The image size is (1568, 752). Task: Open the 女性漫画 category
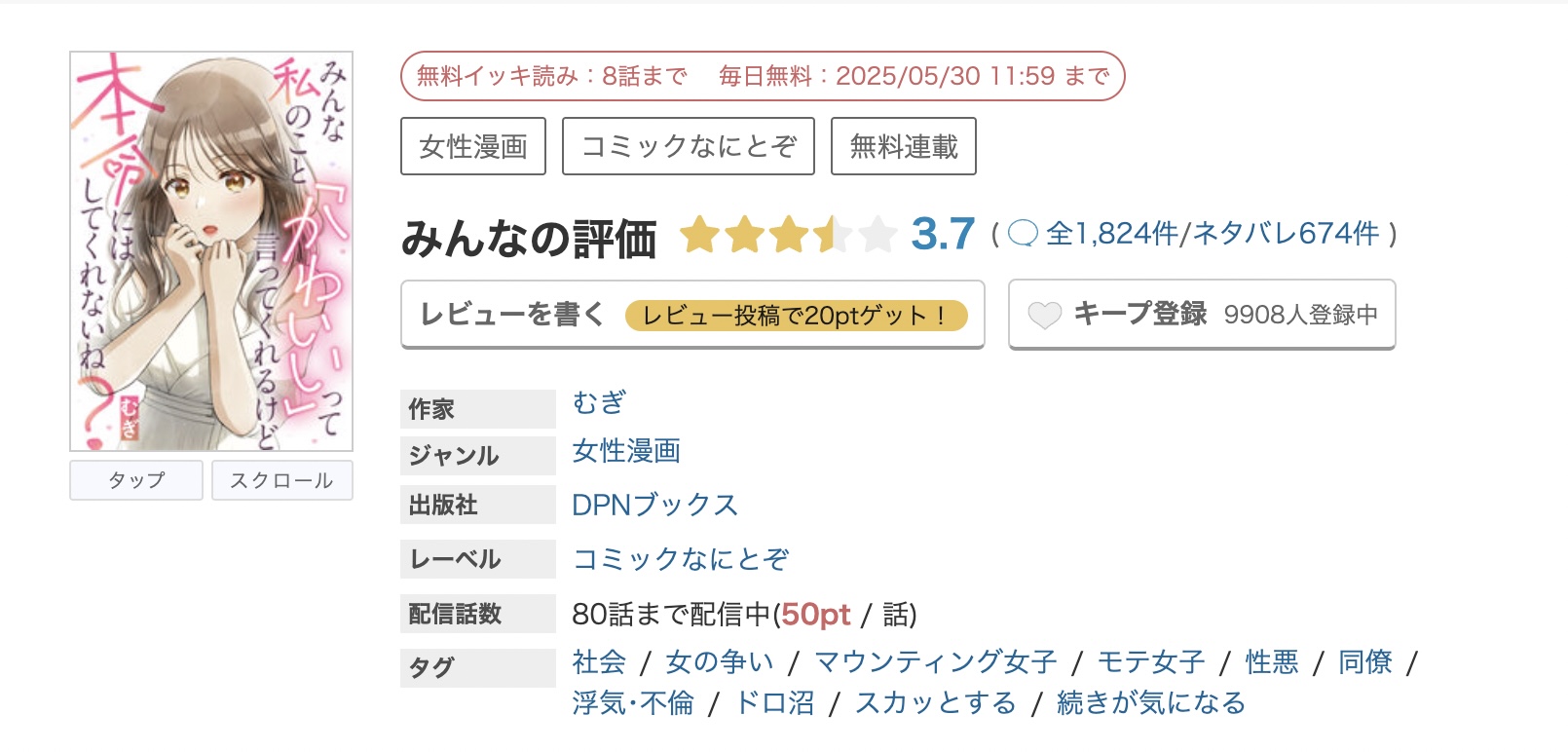(x=473, y=145)
